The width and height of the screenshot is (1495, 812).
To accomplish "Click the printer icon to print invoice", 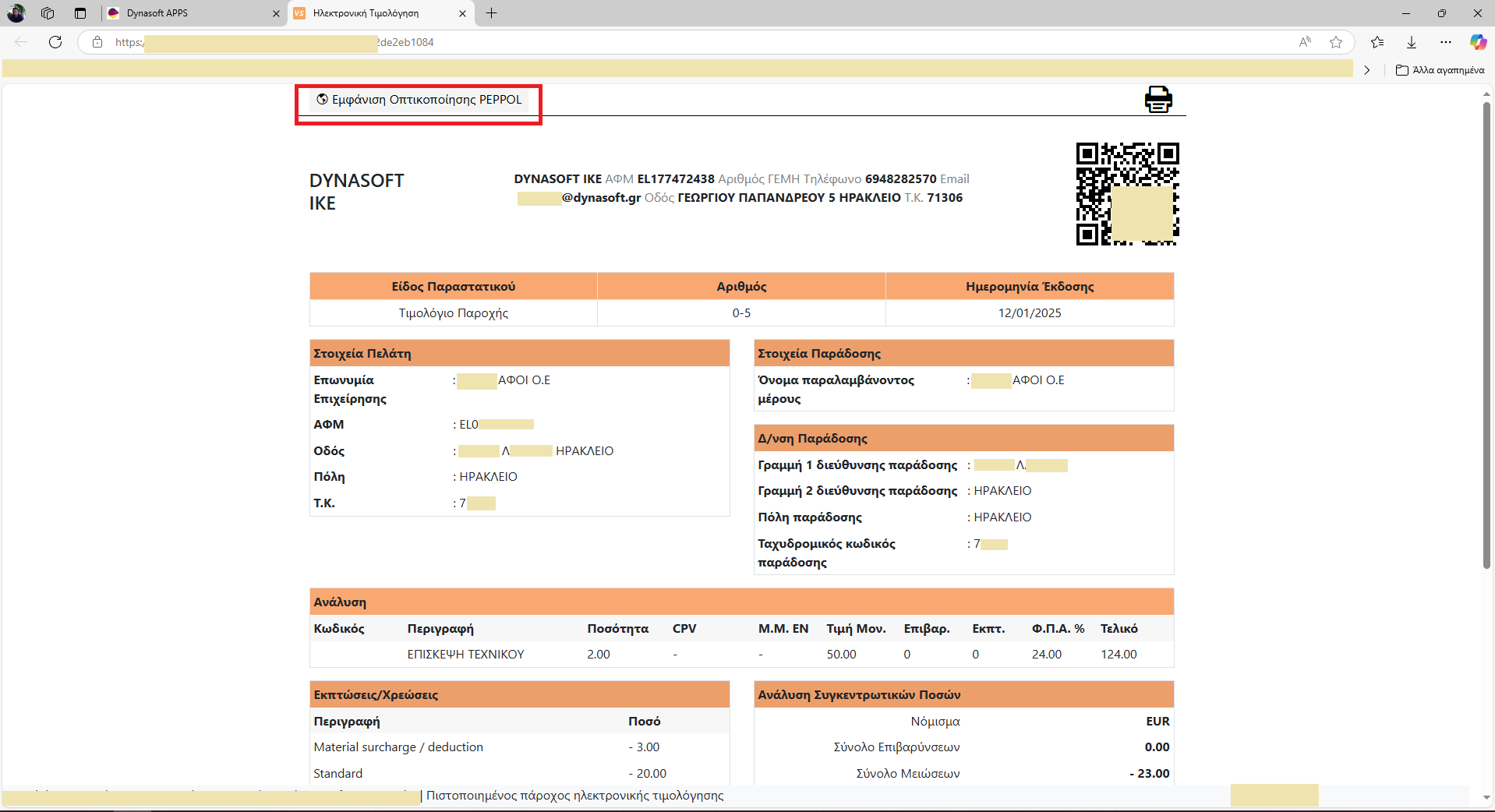I will pos(1157,100).
